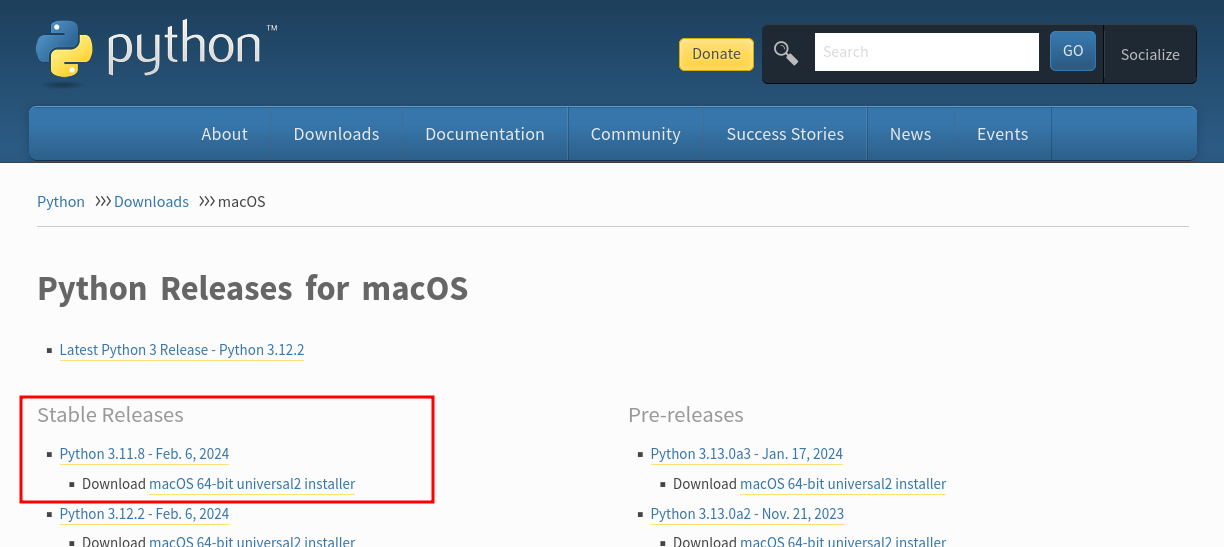The width and height of the screenshot is (1224, 547).
Task: Click the magnifying glass search icon
Action: pyautogui.click(x=786, y=53)
